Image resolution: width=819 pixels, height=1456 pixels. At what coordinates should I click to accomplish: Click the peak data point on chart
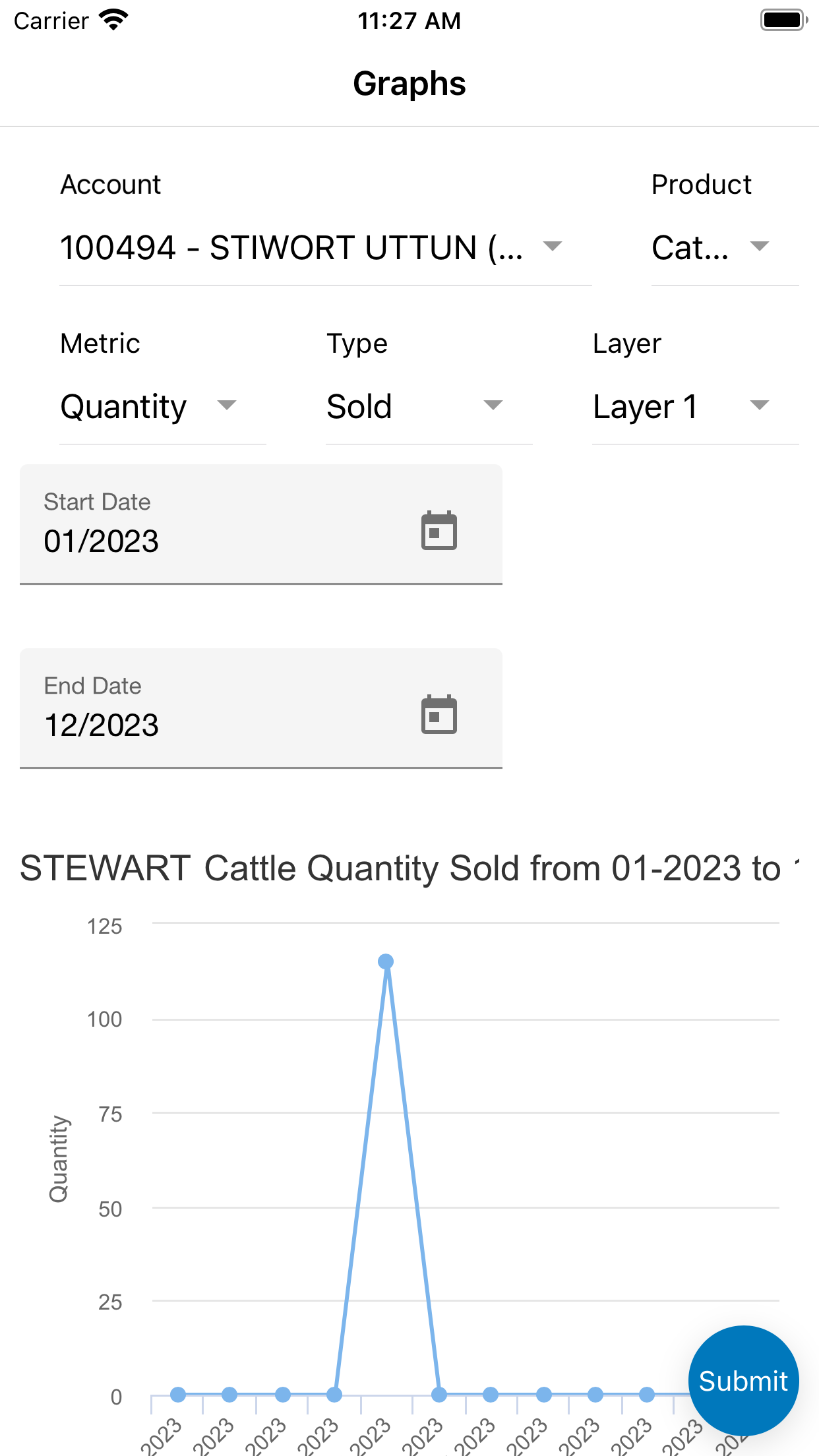[386, 961]
